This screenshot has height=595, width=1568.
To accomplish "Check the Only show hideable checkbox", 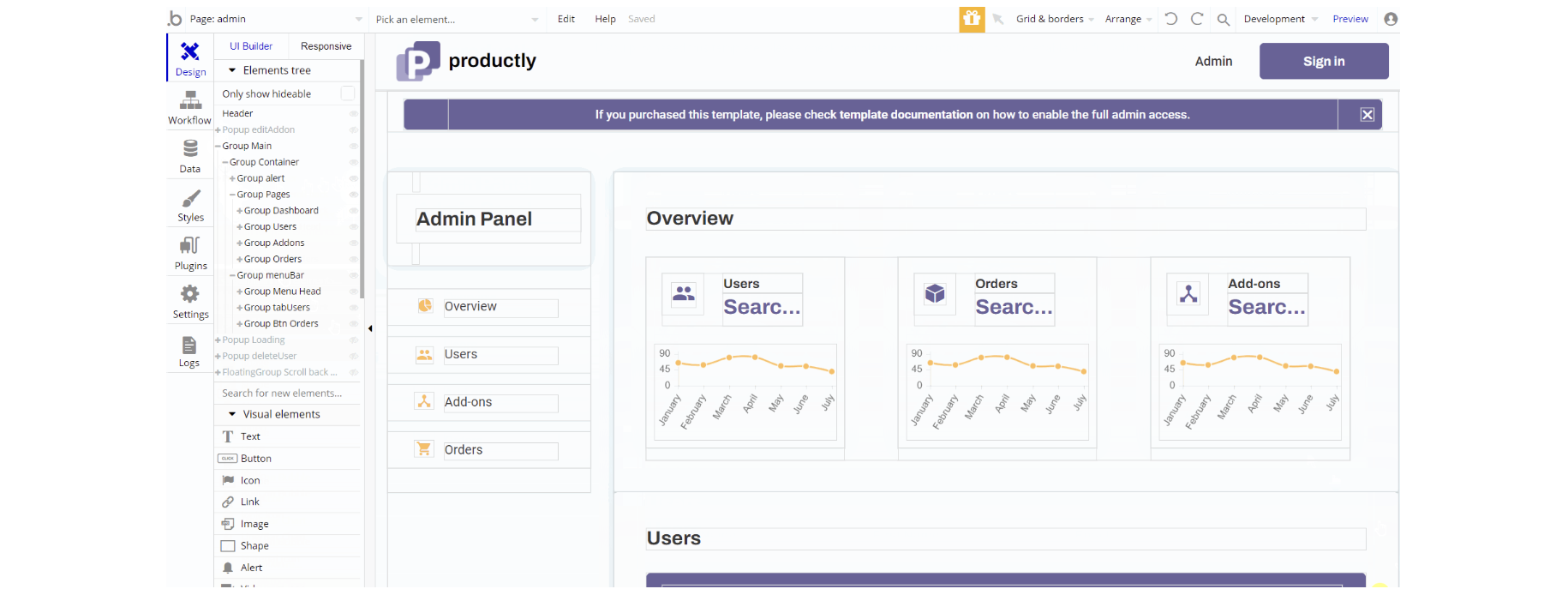I will pyautogui.click(x=348, y=93).
